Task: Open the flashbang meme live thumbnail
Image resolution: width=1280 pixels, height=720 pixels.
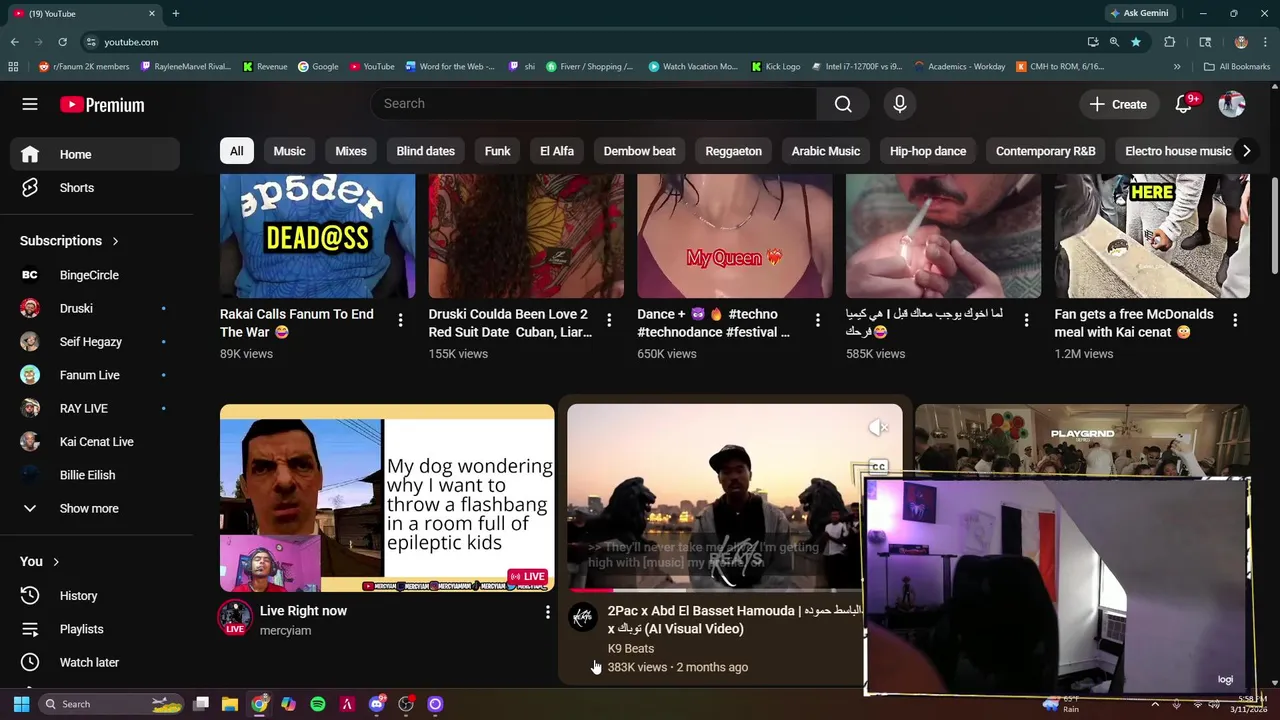Action: coord(387,498)
